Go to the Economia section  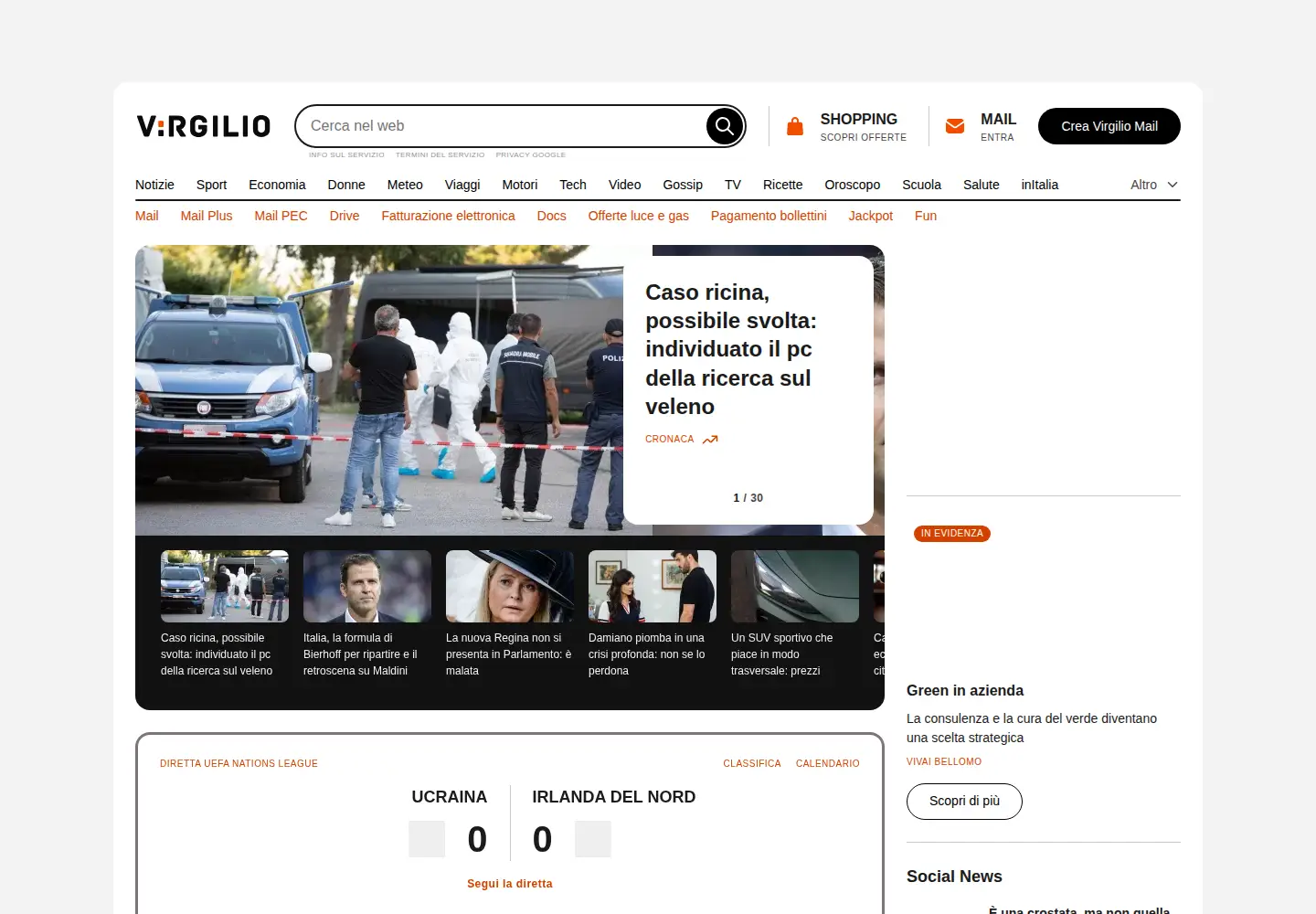pos(277,185)
